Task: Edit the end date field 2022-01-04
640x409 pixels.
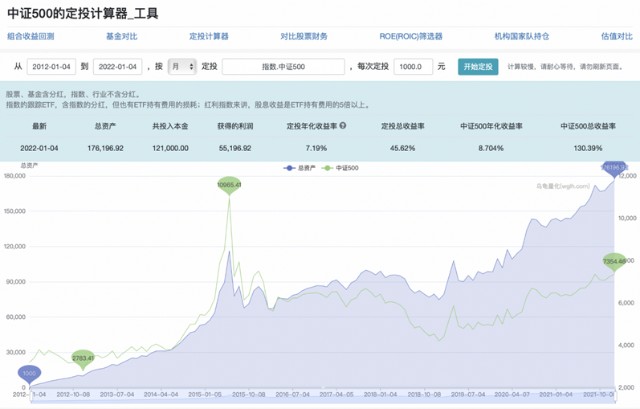Action: pos(118,67)
